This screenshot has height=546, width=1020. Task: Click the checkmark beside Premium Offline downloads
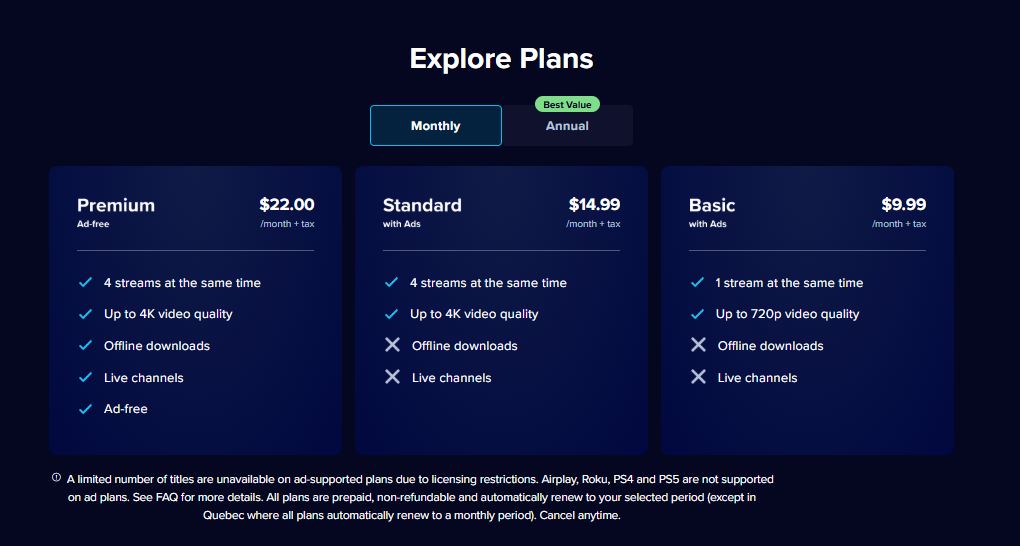pyautogui.click(x=86, y=345)
